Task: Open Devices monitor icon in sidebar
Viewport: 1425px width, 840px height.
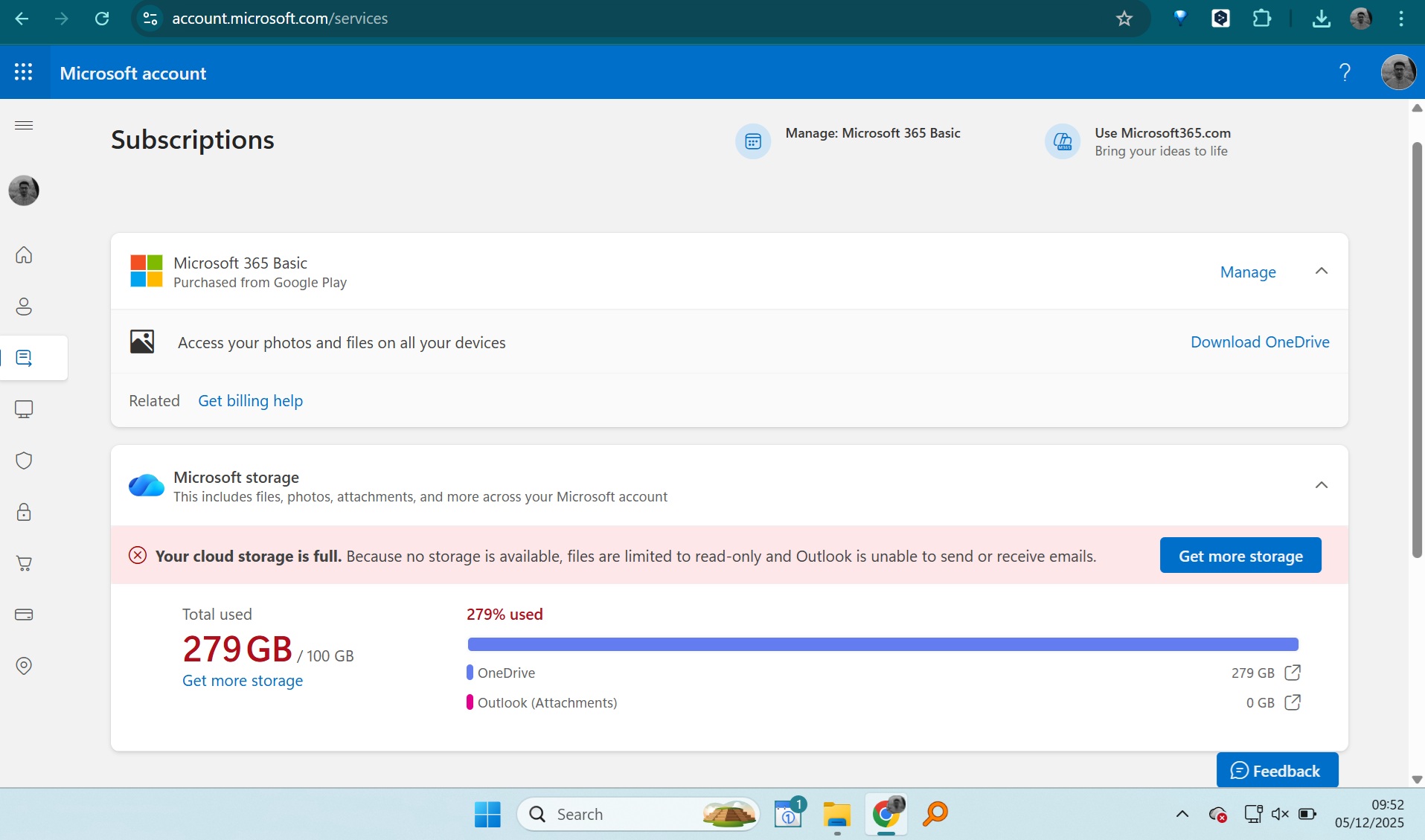Action: [24, 409]
